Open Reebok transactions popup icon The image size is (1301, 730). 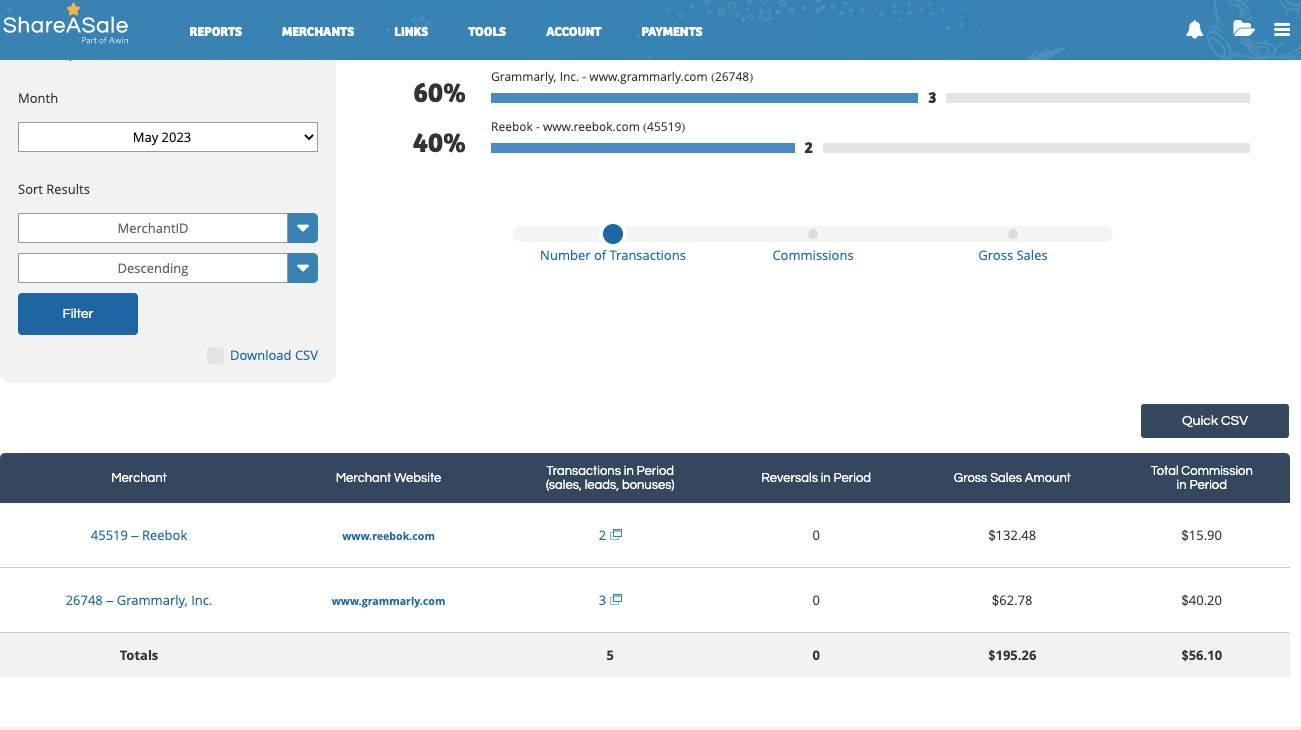point(616,535)
